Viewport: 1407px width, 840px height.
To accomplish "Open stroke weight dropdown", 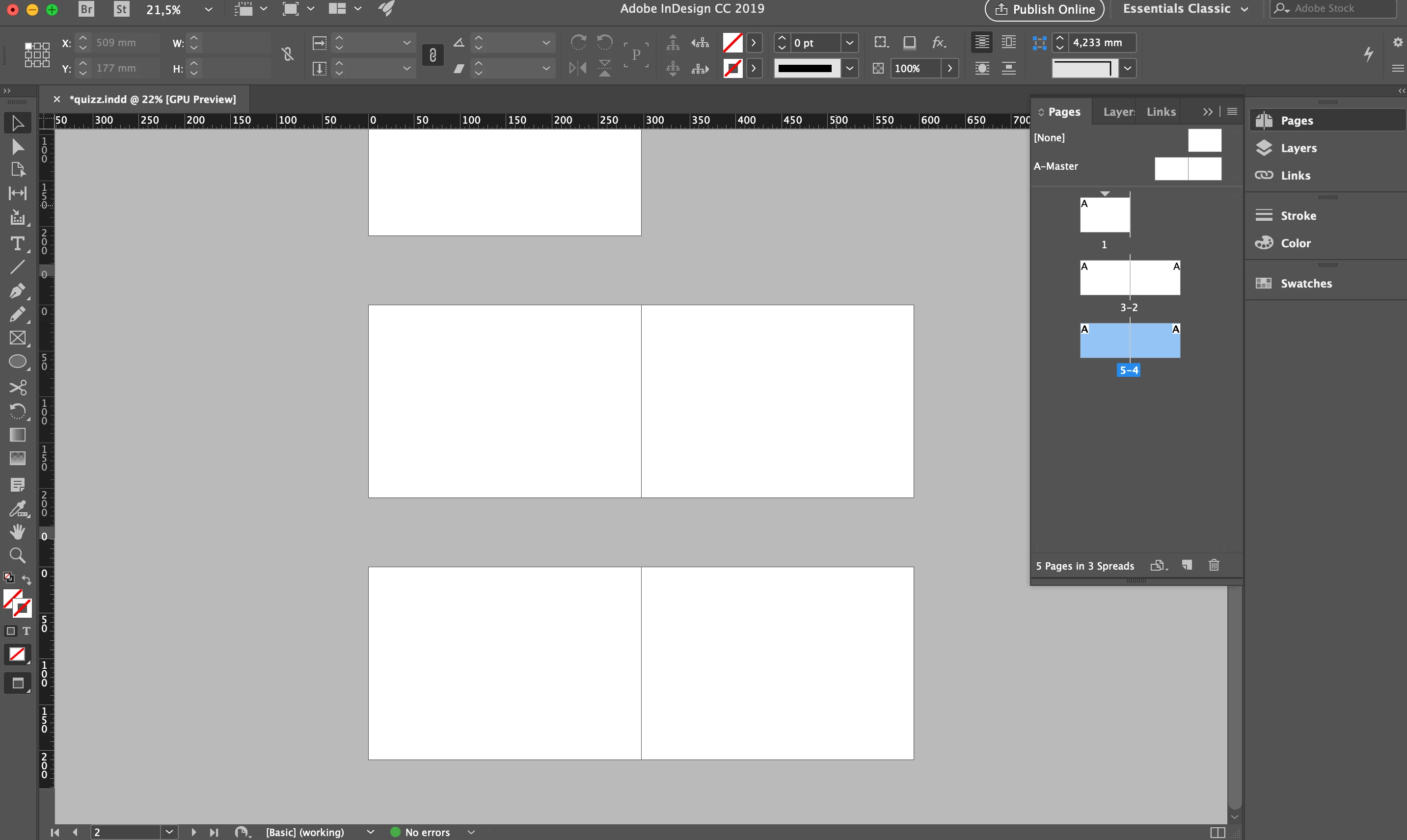I will (x=850, y=43).
